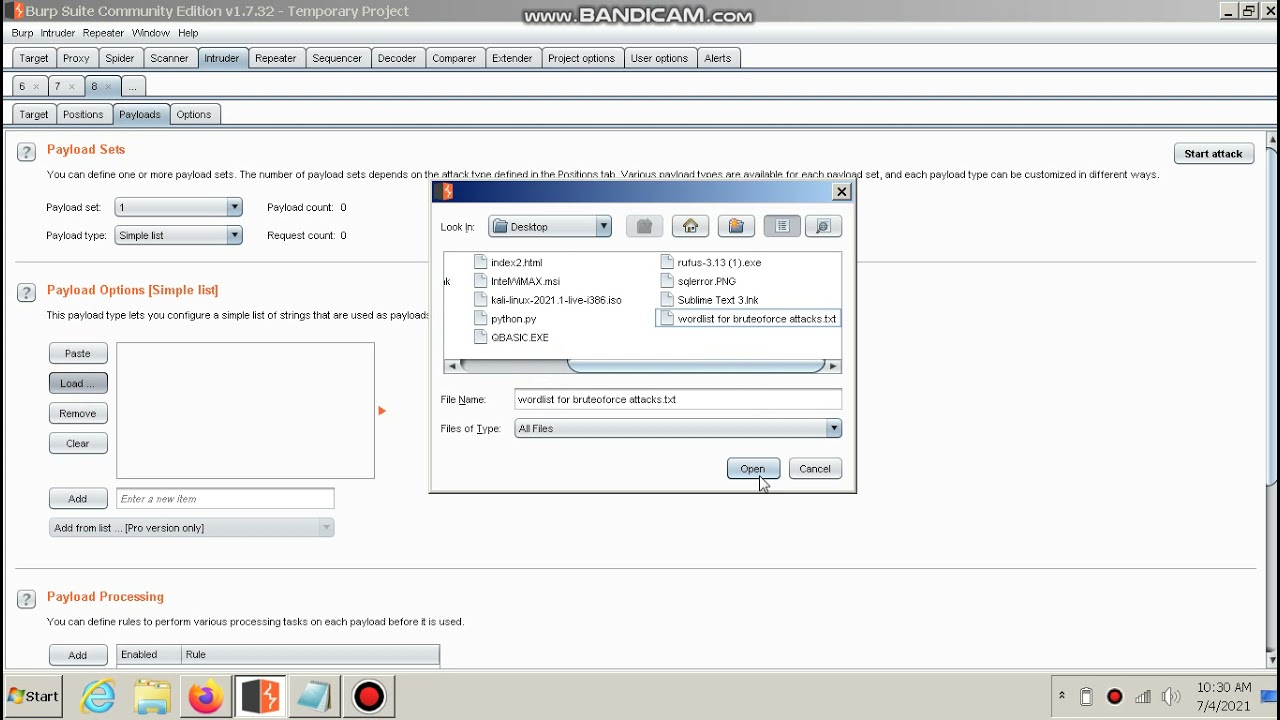The image size is (1280, 720).
Task: Click the Payload Processing help icon
Action: [26, 599]
